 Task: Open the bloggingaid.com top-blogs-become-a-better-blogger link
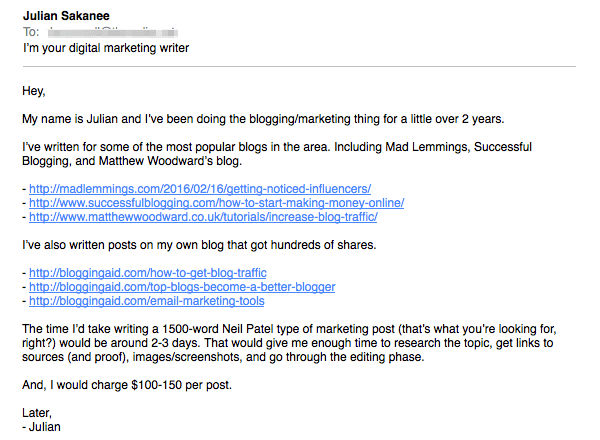(x=182, y=287)
